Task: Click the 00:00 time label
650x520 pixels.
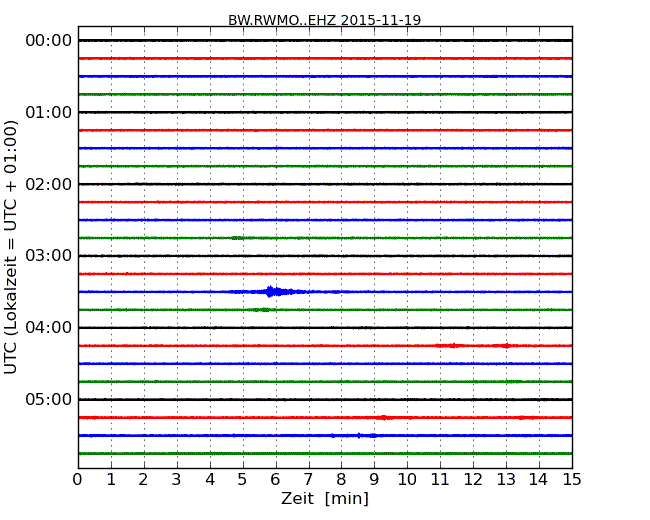Action: pyautogui.click(x=49, y=41)
